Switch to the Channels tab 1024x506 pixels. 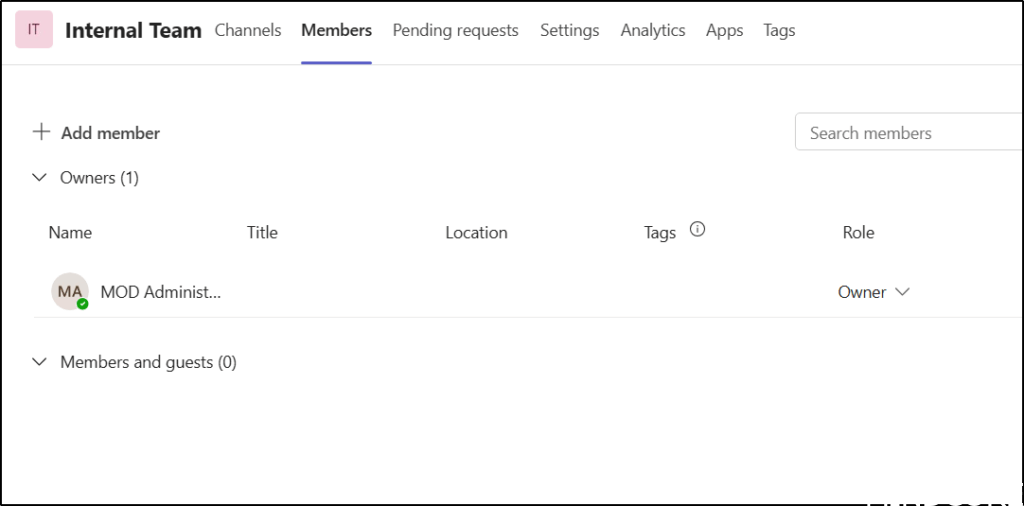(x=248, y=30)
